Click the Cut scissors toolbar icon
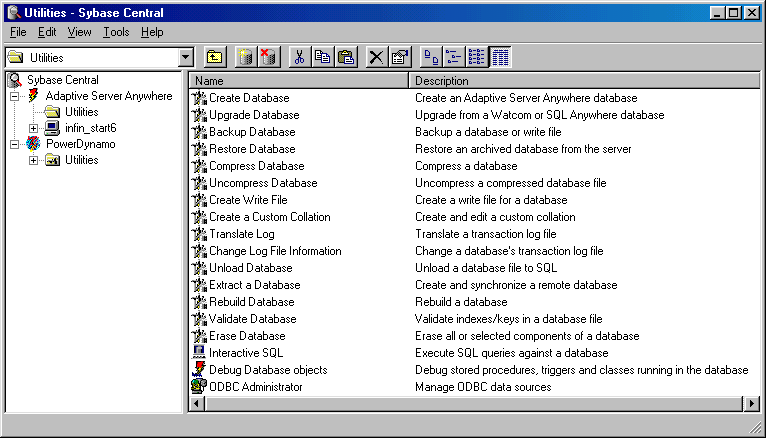 299,57
